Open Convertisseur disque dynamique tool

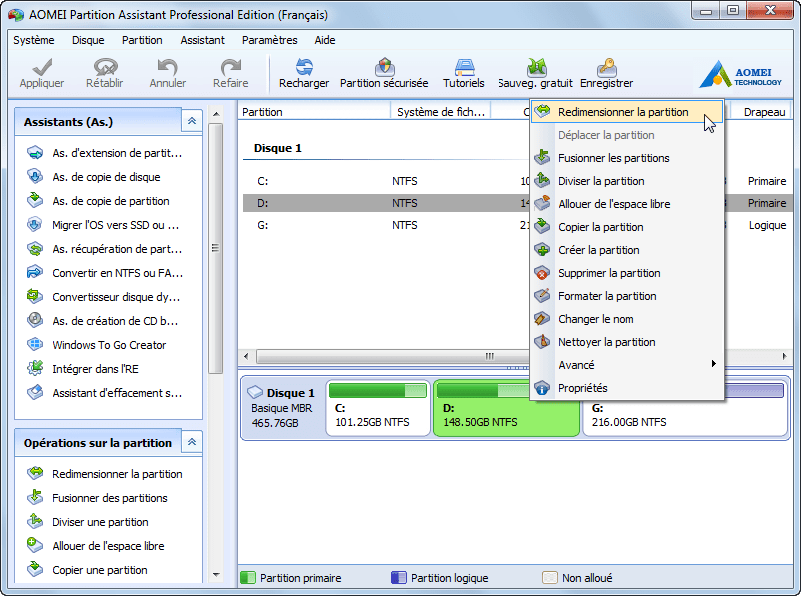(104, 297)
